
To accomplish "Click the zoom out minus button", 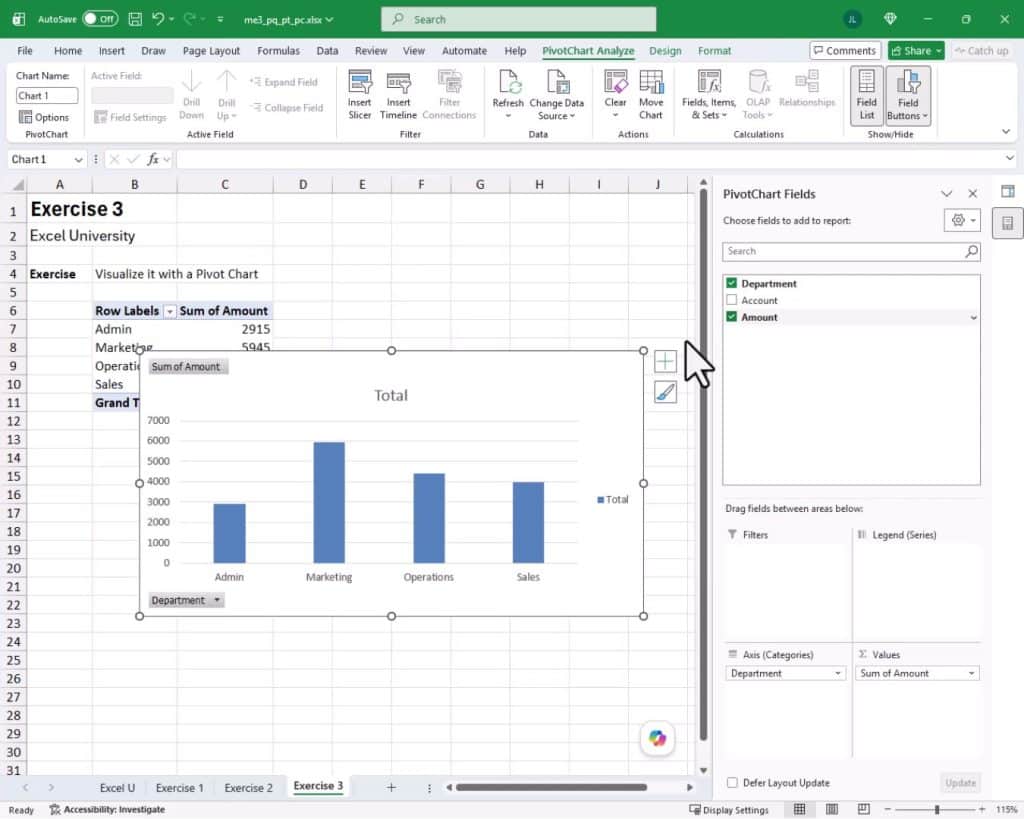I will (x=888, y=809).
